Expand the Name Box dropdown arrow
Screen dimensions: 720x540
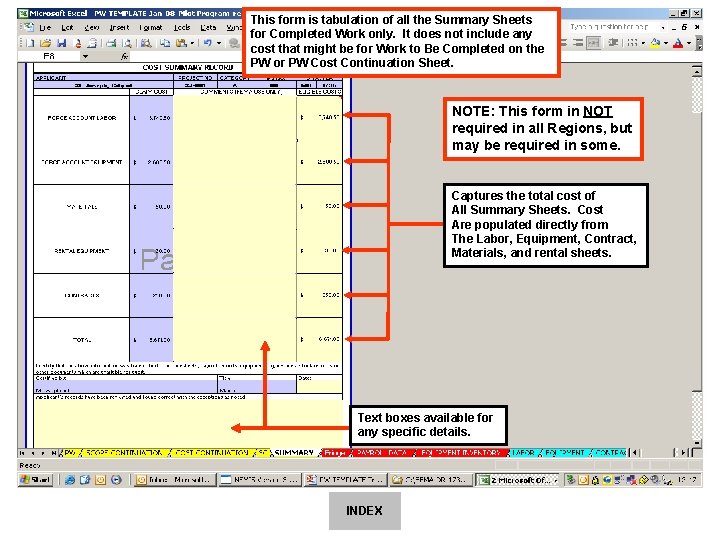tap(85, 56)
